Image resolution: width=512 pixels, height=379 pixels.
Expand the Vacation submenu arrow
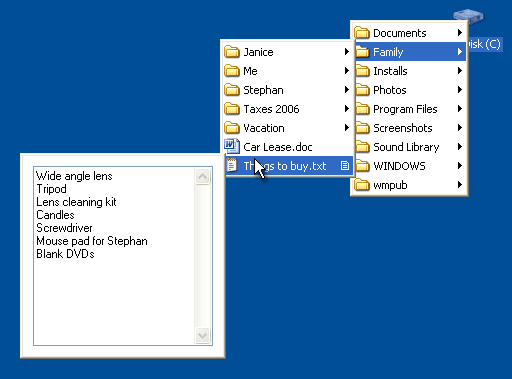347,128
